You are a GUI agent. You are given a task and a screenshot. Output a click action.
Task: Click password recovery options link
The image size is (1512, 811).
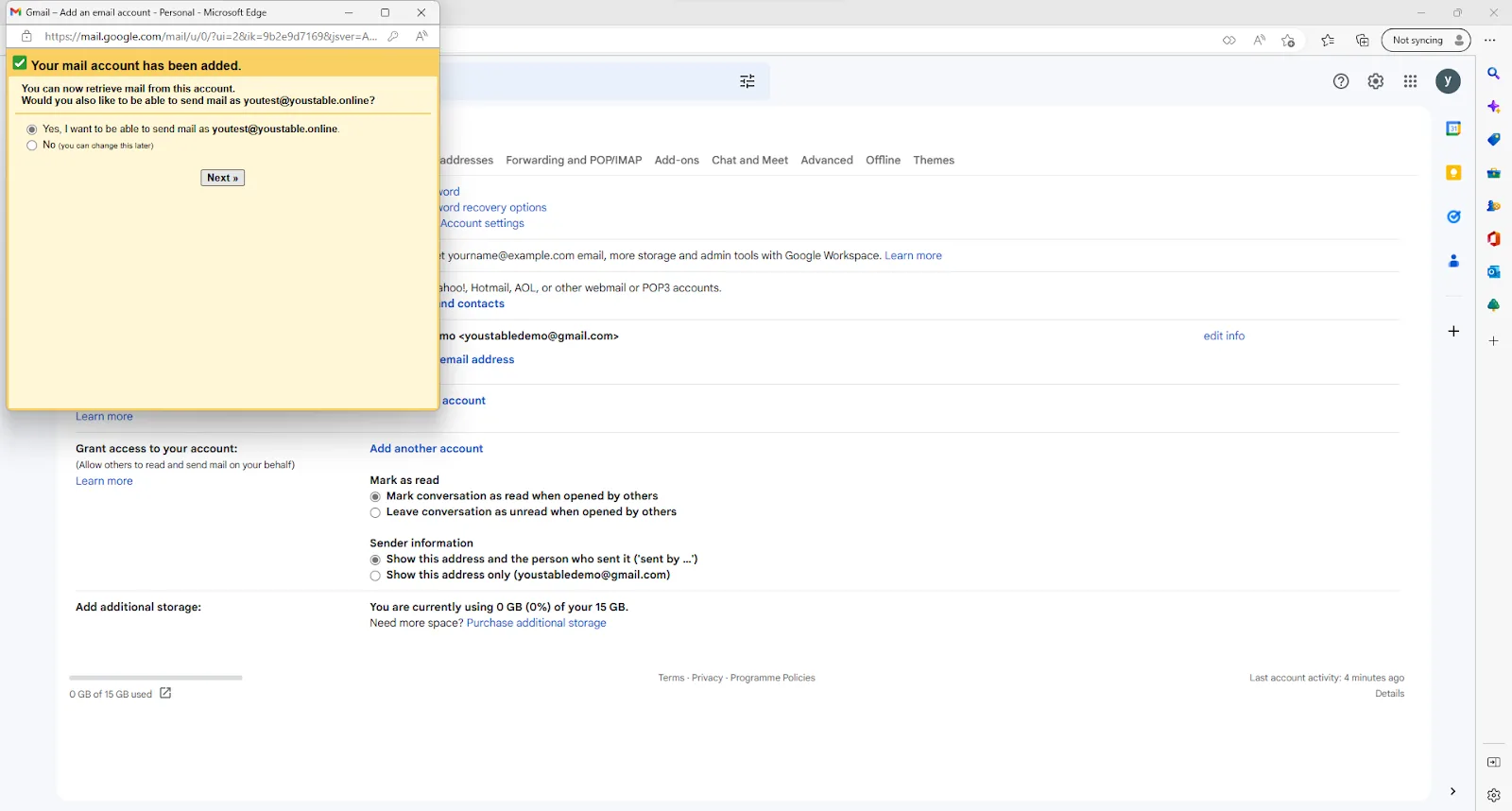tap(493, 207)
